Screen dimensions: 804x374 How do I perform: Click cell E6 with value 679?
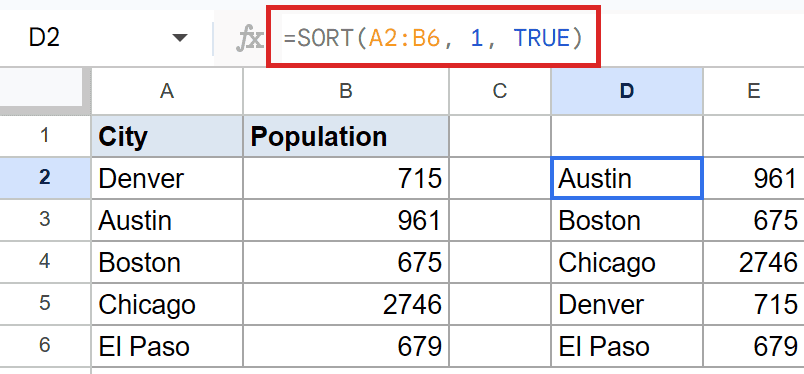(753, 346)
